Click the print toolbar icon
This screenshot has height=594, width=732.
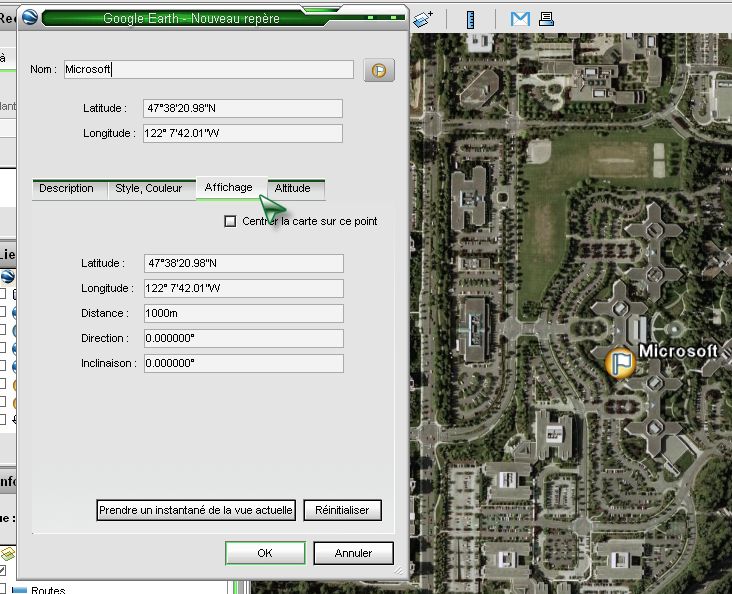[546, 19]
